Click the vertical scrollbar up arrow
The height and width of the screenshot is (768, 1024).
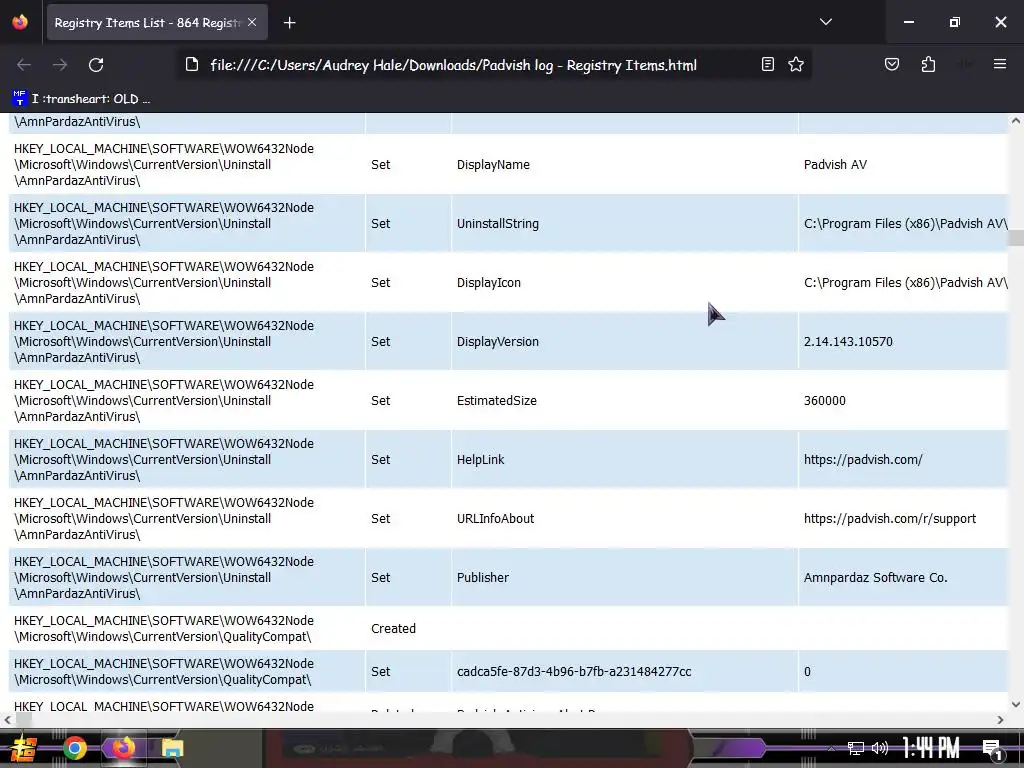click(x=1016, y=121)
